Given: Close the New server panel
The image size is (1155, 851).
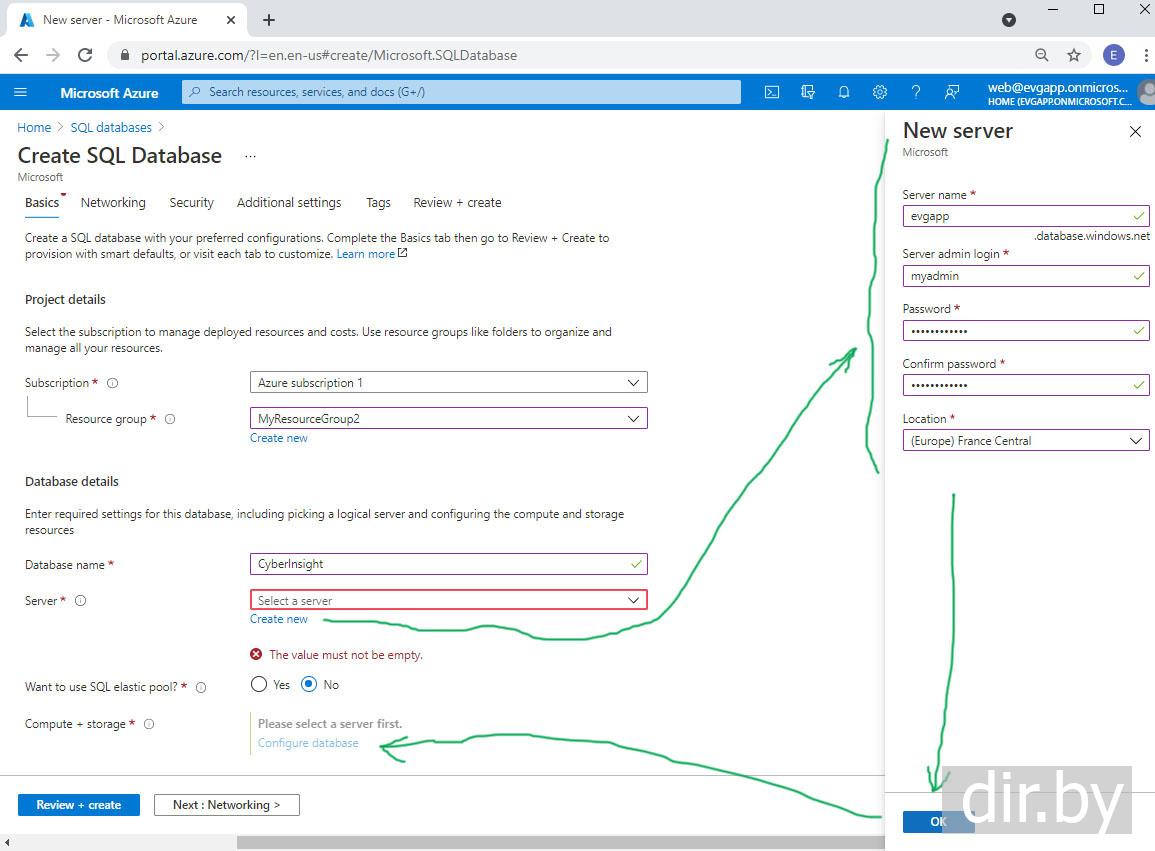Looking at the screenshot, I should (x=1135, y=132).
